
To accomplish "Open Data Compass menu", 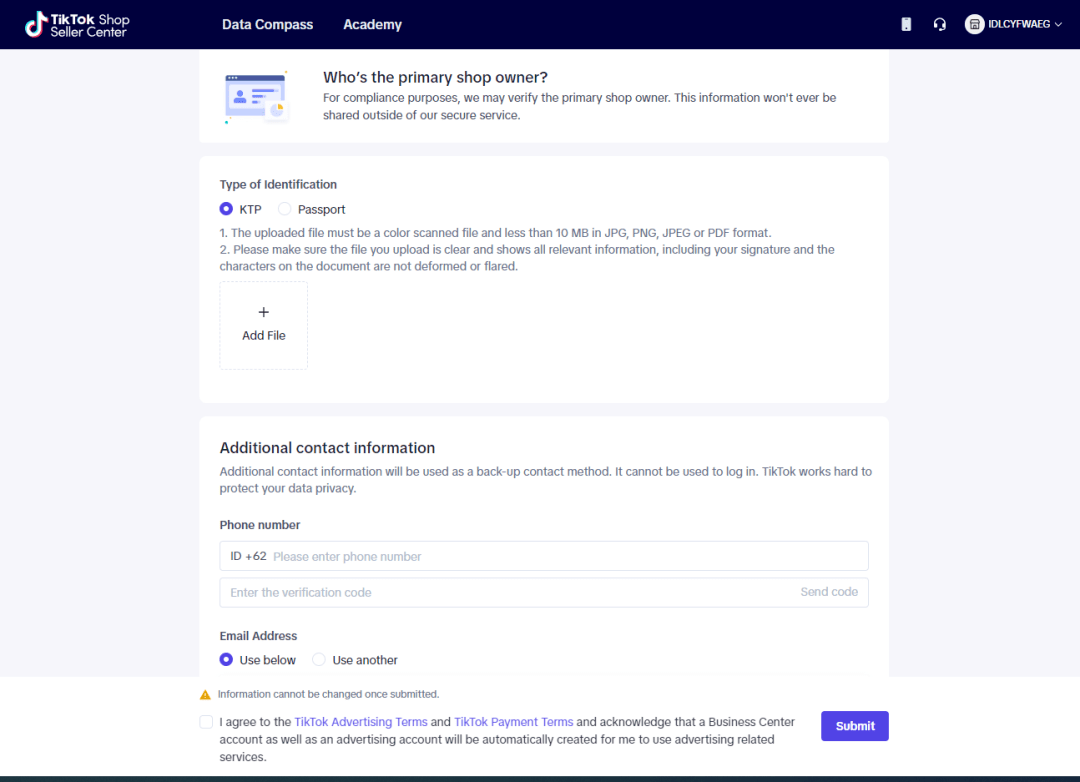I will pos(267,25).
